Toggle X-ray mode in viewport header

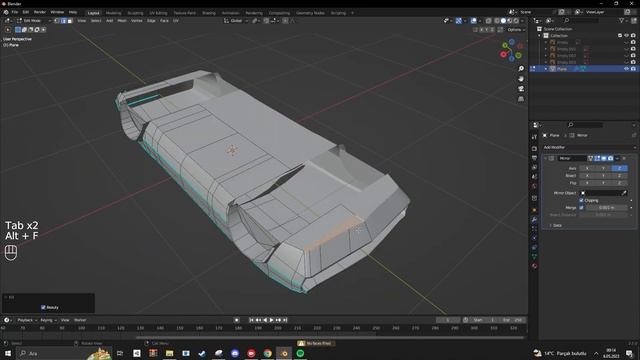(x=488, y=20)
